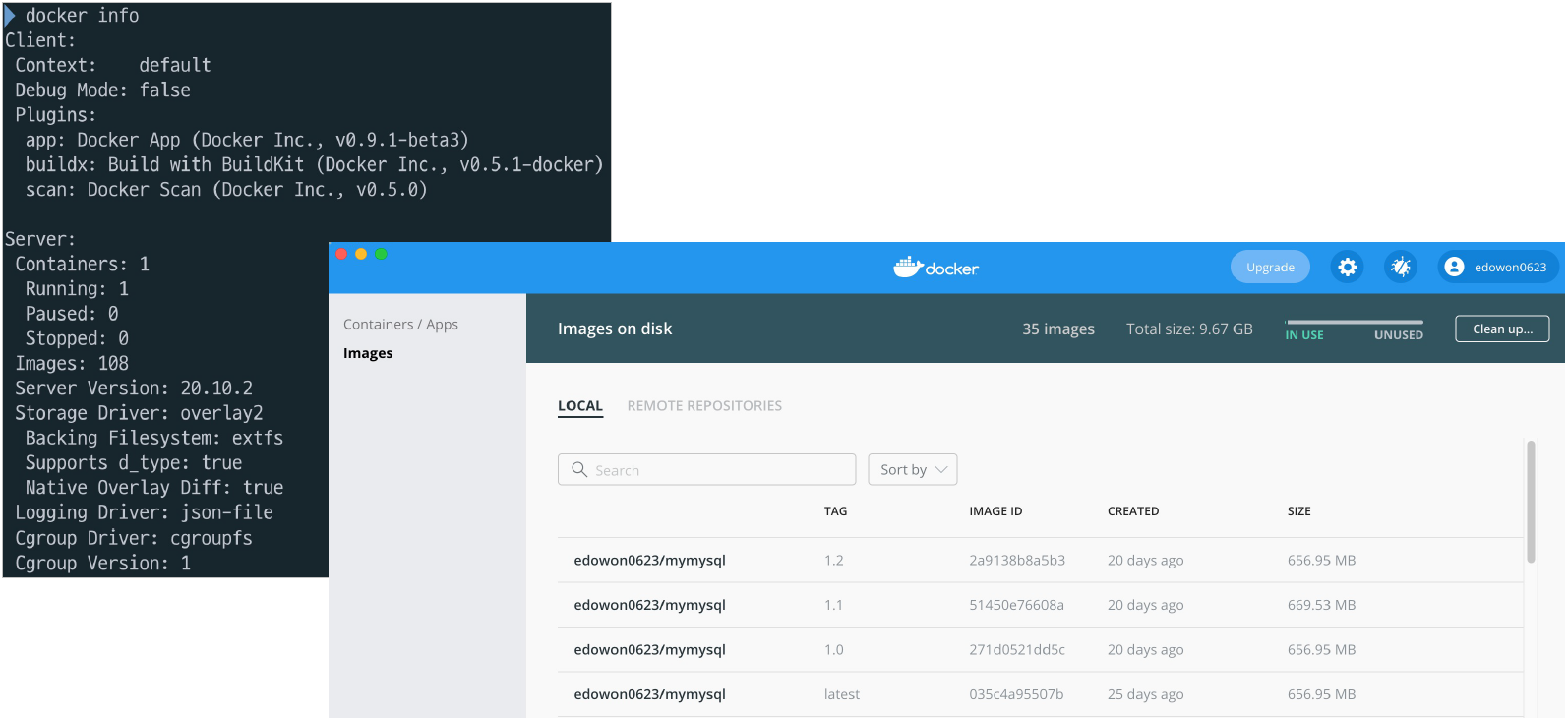Viewport: 1568px width, 718px height.
Task: Click the UNUSED label
Action: pos(1399,335)
